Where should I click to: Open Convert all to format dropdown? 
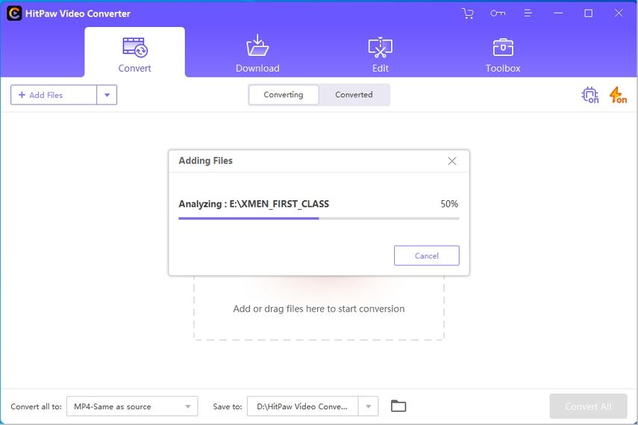pos(132,406)
